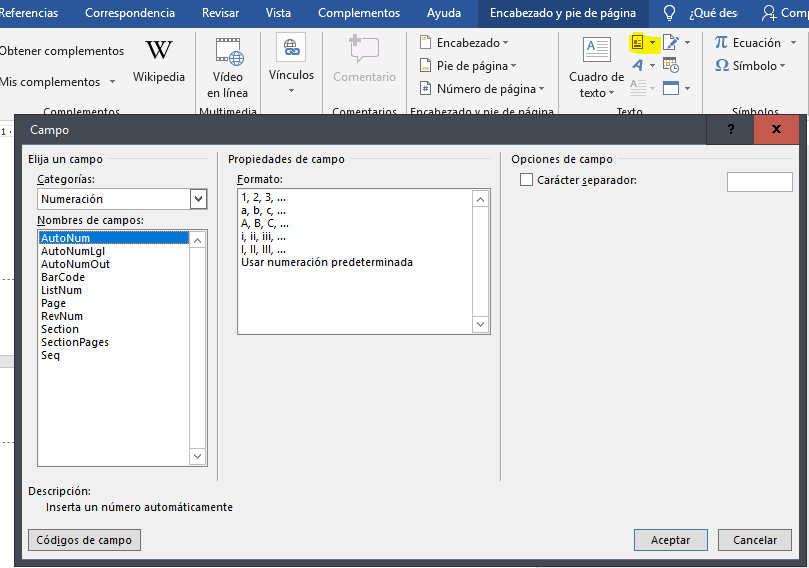Switch to the Correspondencia tab
The image size is (809, 568).
pos(130,13)
